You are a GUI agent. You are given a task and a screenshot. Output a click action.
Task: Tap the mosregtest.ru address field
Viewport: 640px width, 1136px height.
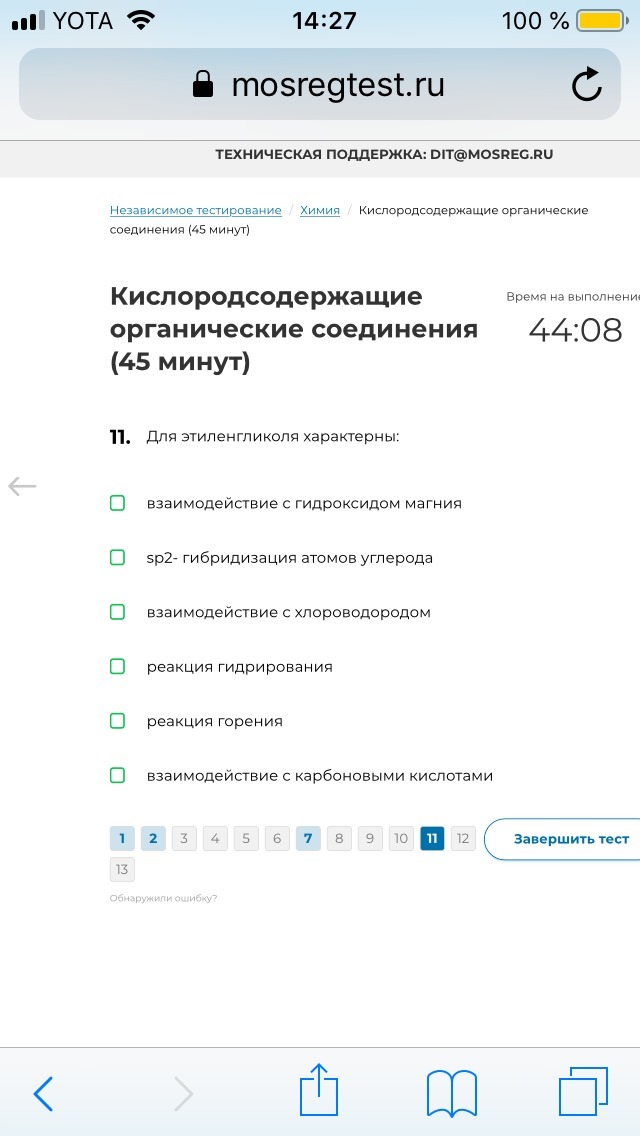coord(320,84)
